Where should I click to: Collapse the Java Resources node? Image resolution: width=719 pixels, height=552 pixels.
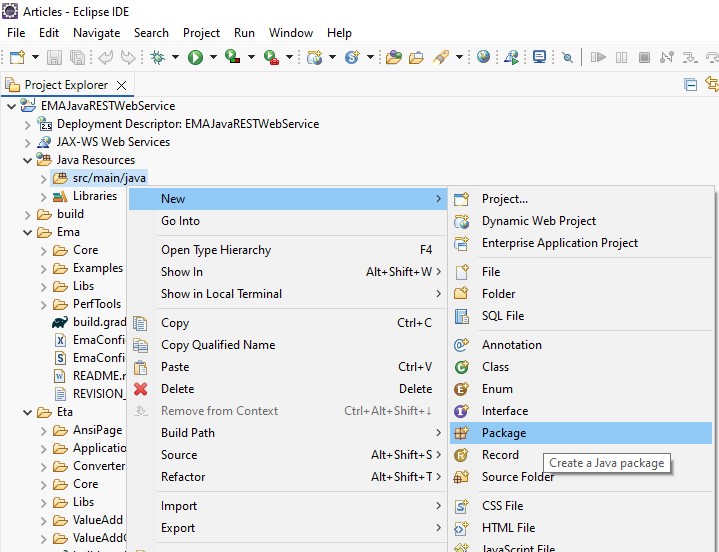click(28, 160)
